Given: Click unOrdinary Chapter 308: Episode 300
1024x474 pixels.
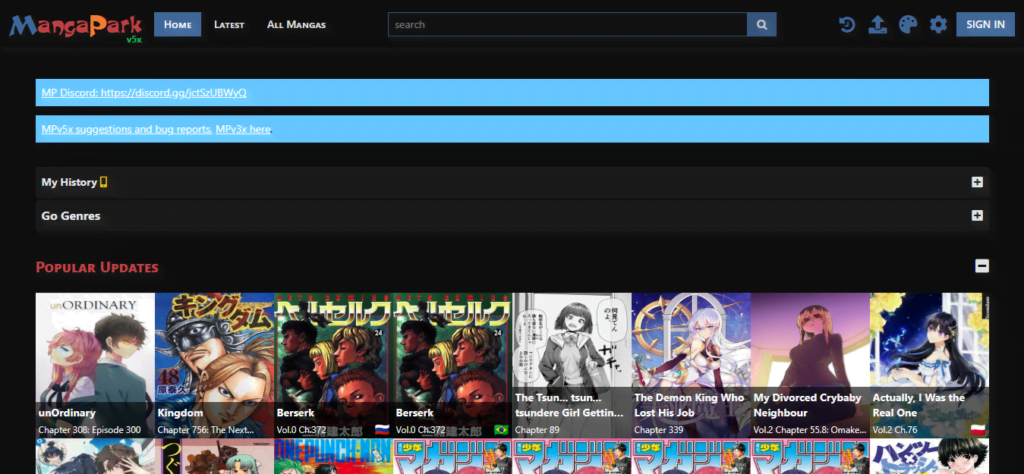Looking at the screenshot, I should tap(89, 430).
